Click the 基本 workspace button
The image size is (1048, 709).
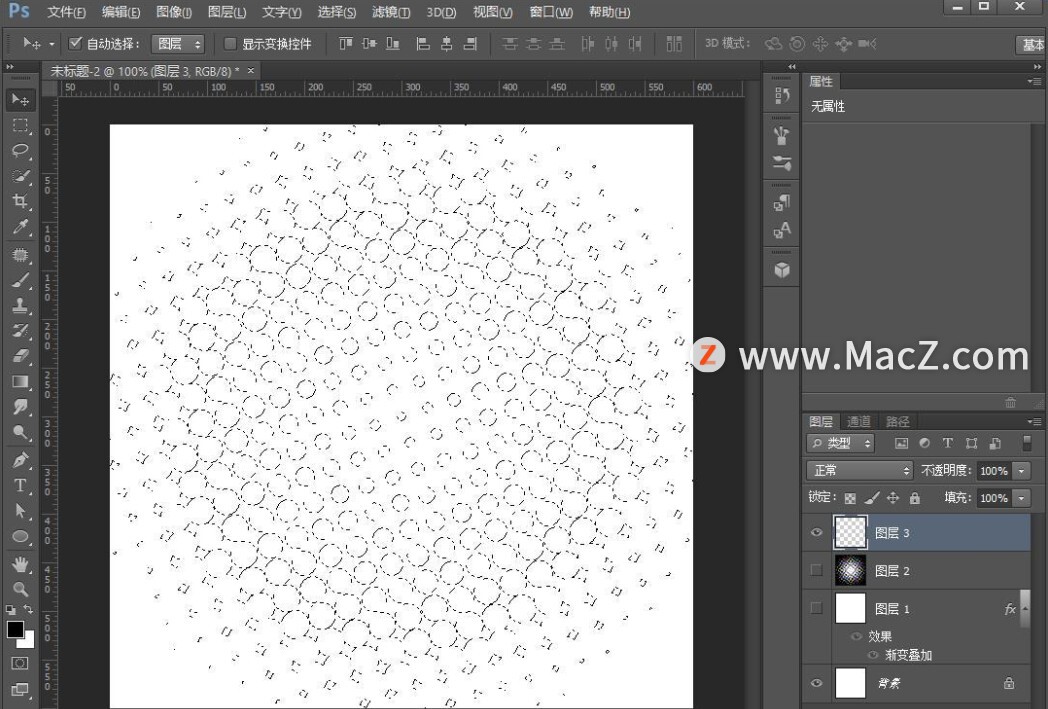pos(1032,44)
